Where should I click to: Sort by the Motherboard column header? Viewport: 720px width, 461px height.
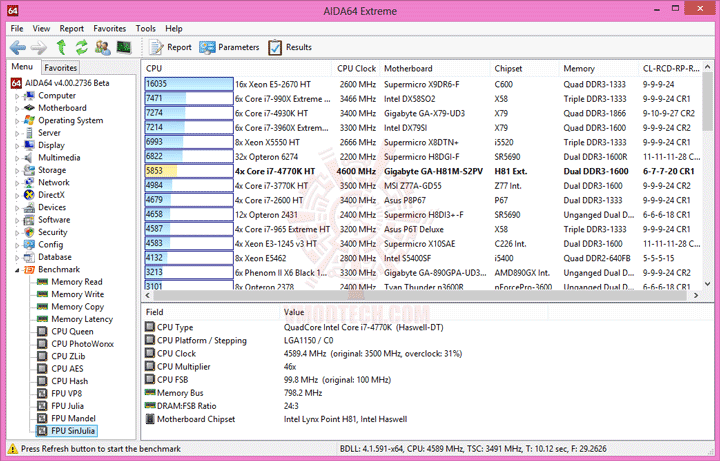click(x=435, y=68)
